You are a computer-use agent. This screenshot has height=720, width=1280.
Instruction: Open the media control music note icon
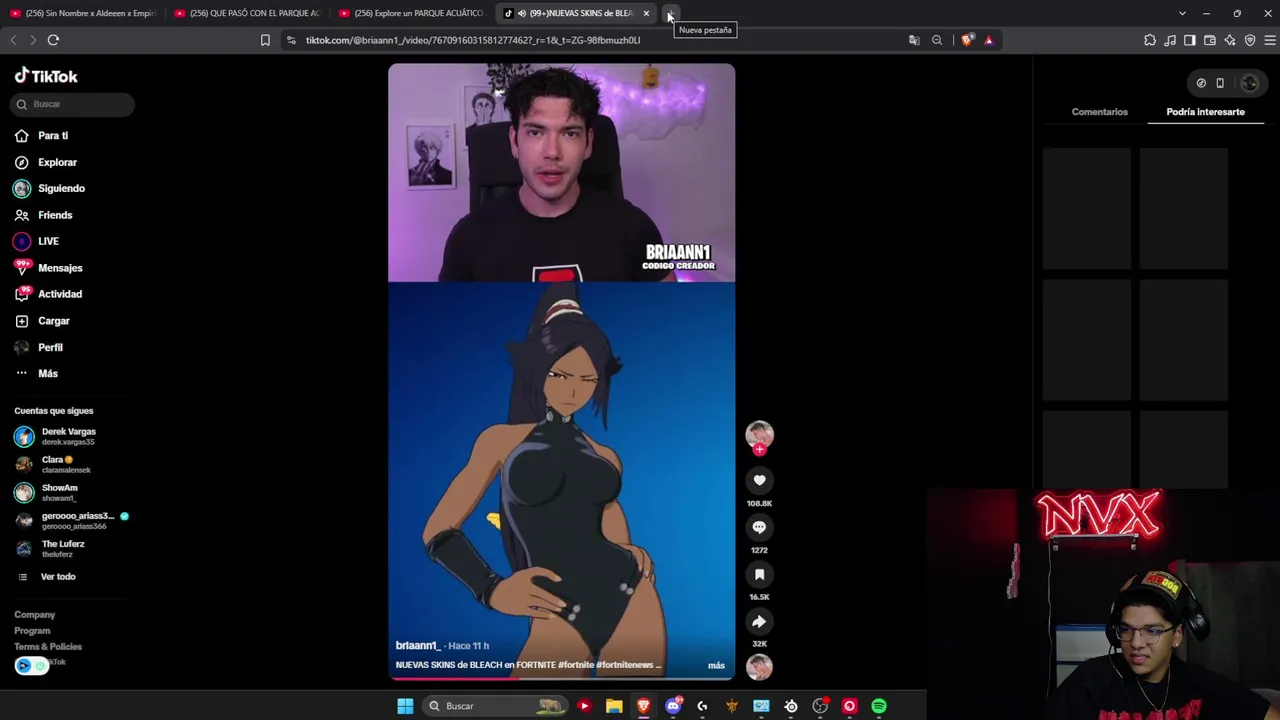1170,40
